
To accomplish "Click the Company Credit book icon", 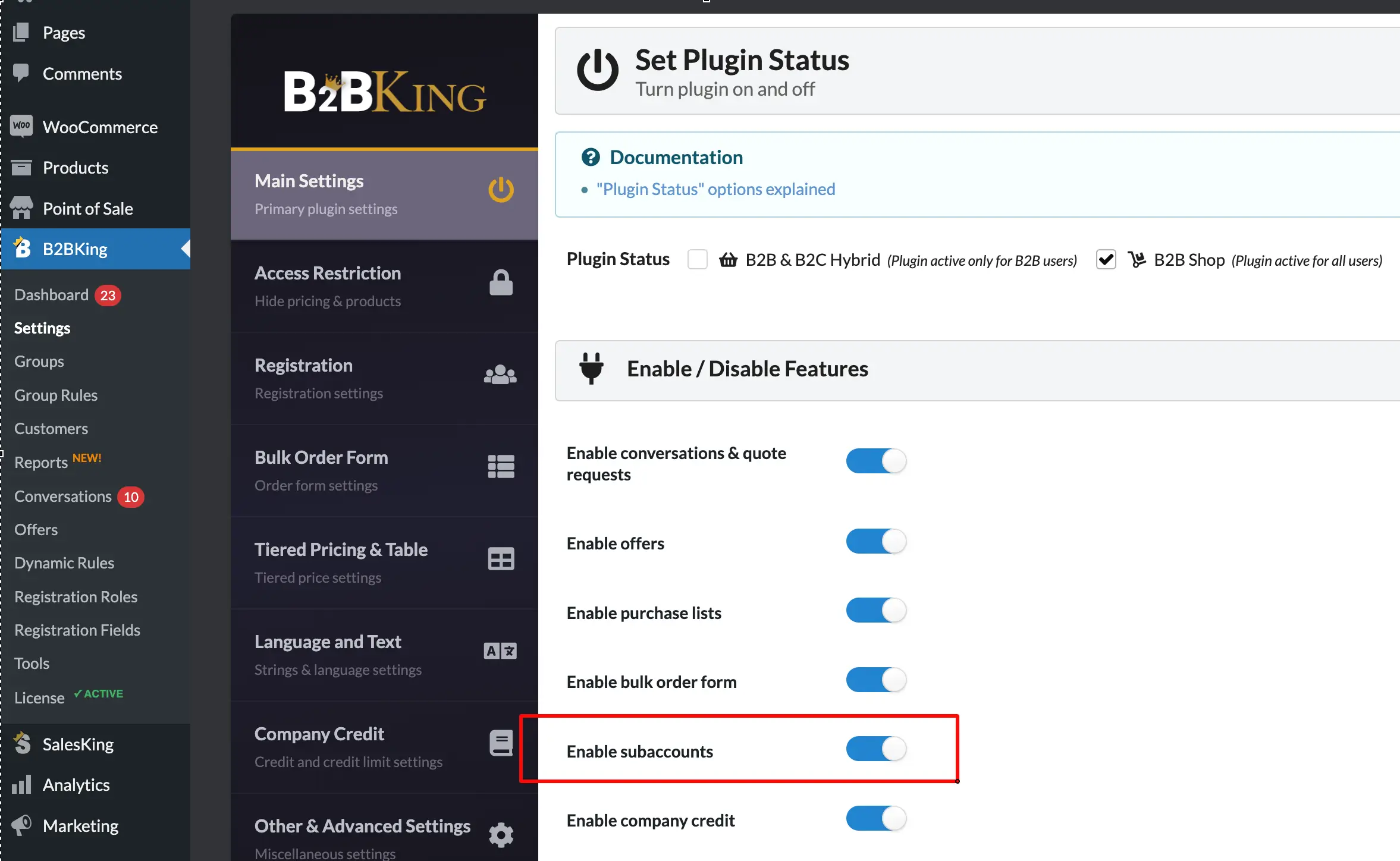I will click(x=501, y=743).
